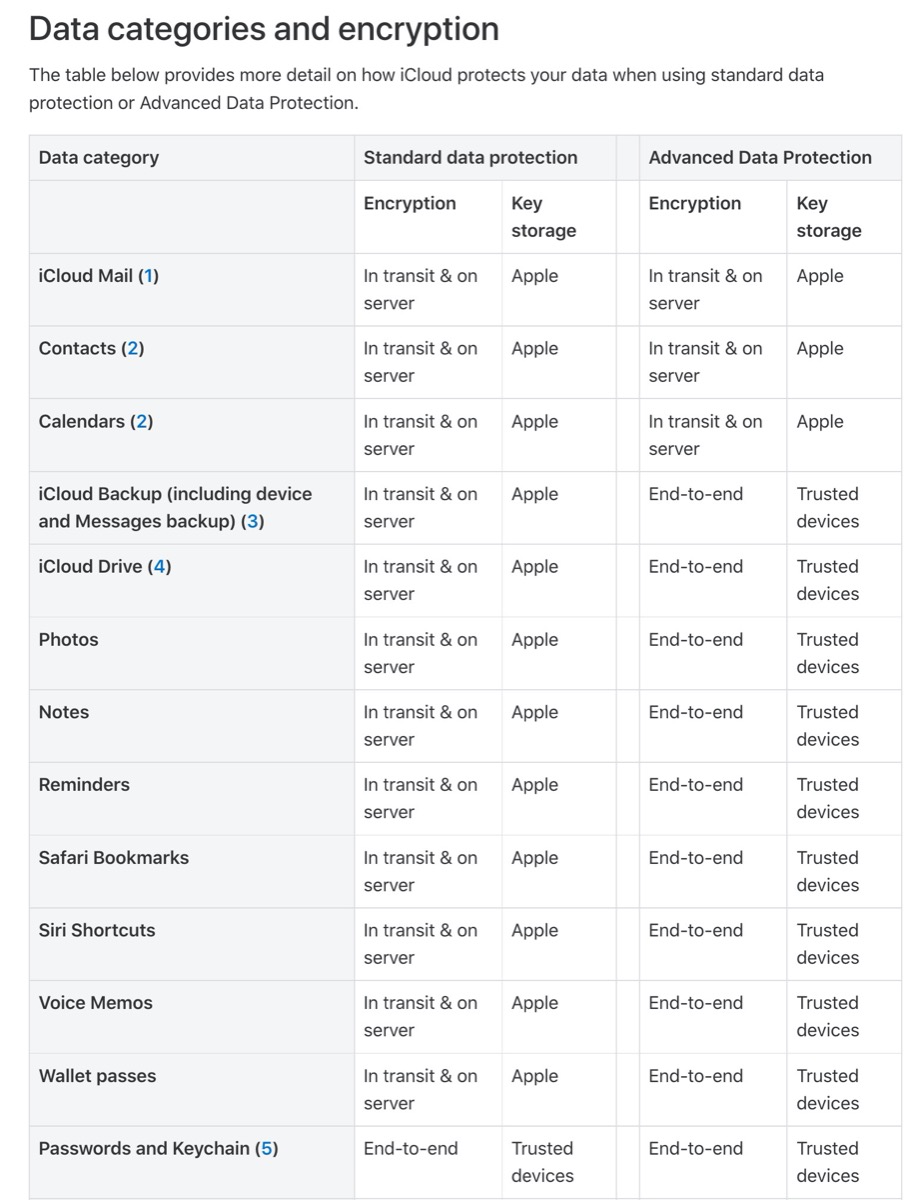This screenshot has width=912, height=1200.
Task: Click the 'Standard data protection' column header
Action: click(470, 158)
